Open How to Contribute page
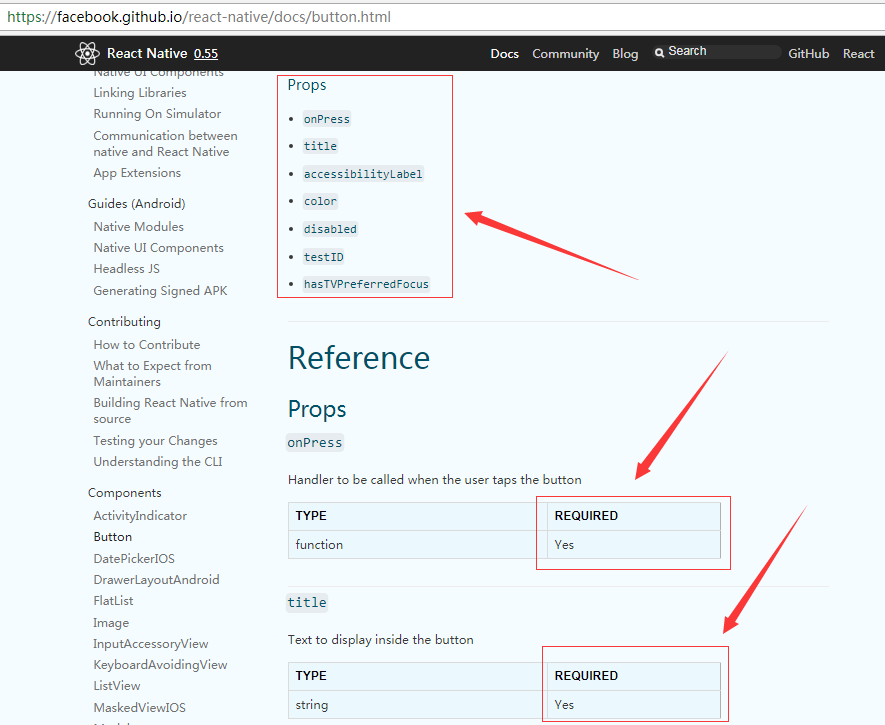Viewport: 885px width, 725px height. (x=146, y=345)
